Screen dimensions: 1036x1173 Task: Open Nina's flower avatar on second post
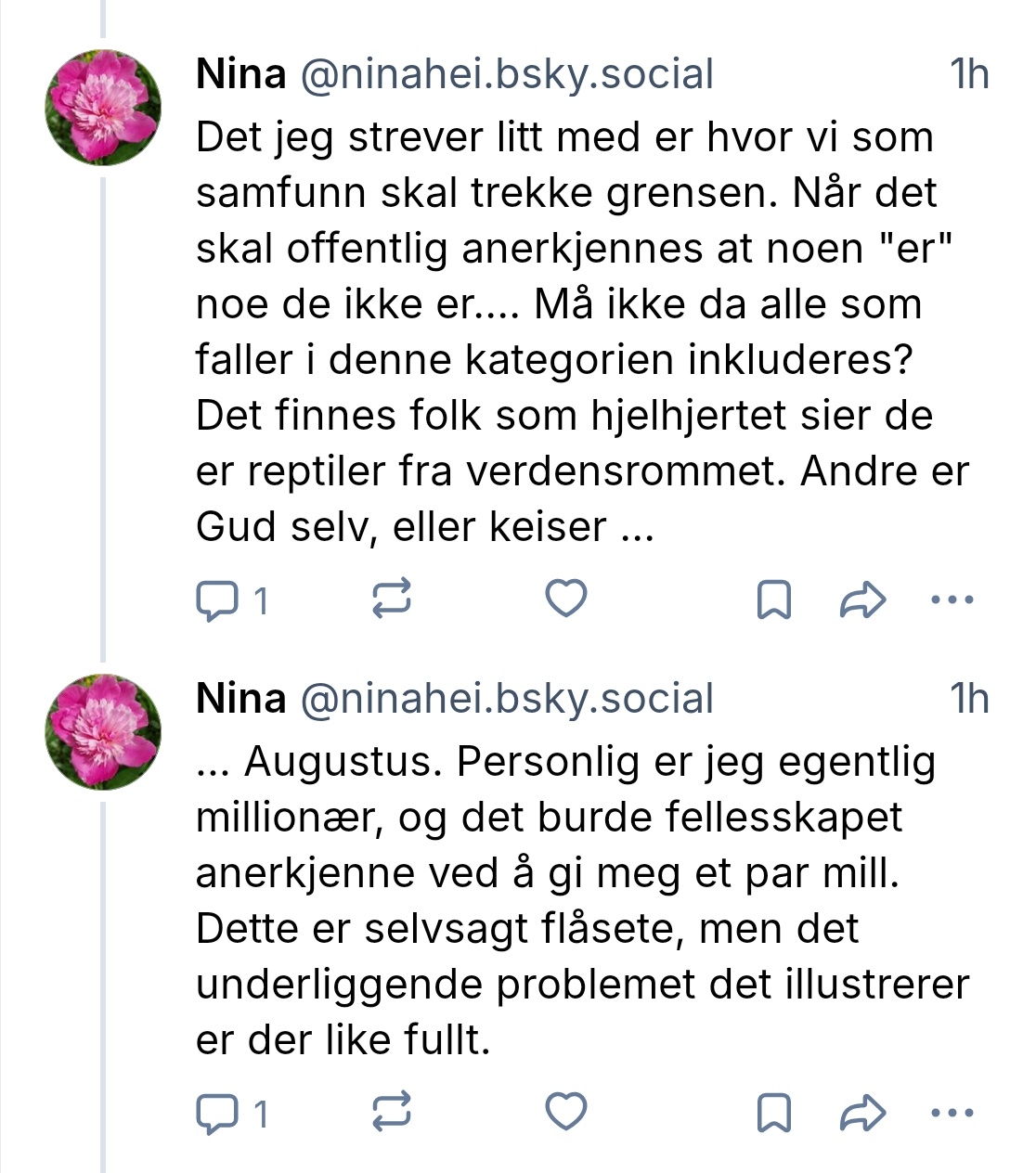103,732
